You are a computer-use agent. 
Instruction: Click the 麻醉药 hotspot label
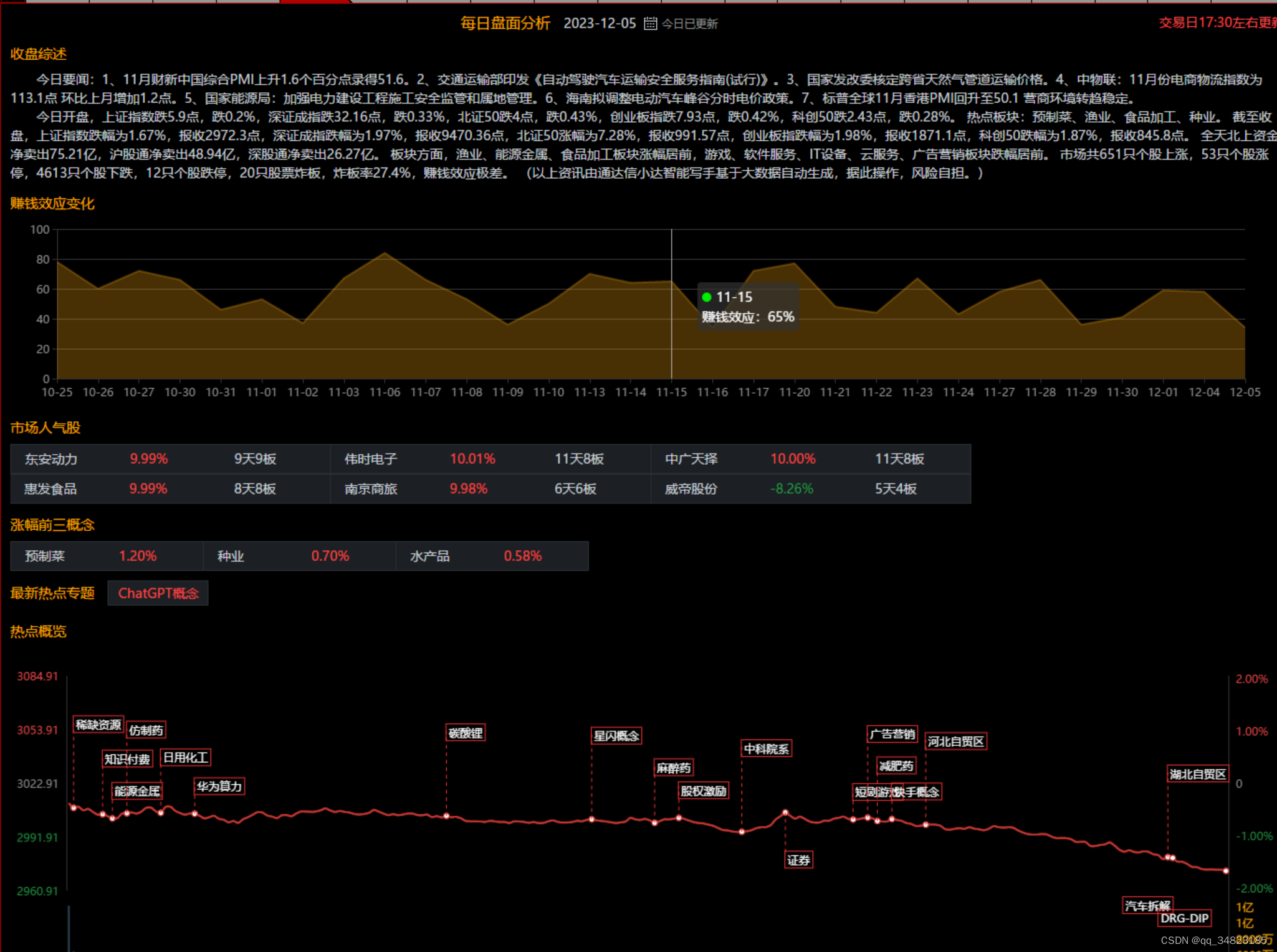(x=674, y=768)
